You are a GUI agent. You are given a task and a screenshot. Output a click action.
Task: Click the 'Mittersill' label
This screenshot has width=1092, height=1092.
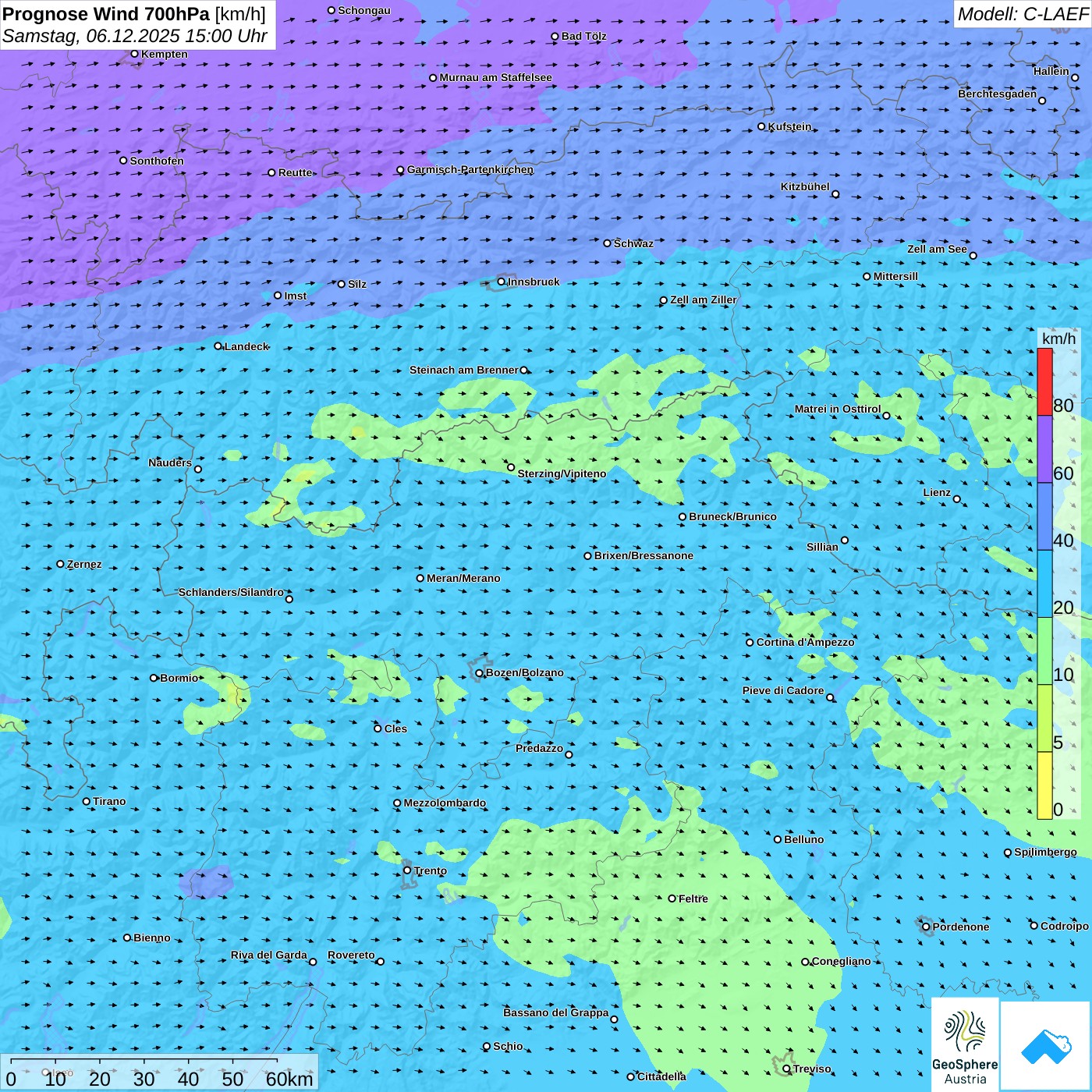point(895,276)
